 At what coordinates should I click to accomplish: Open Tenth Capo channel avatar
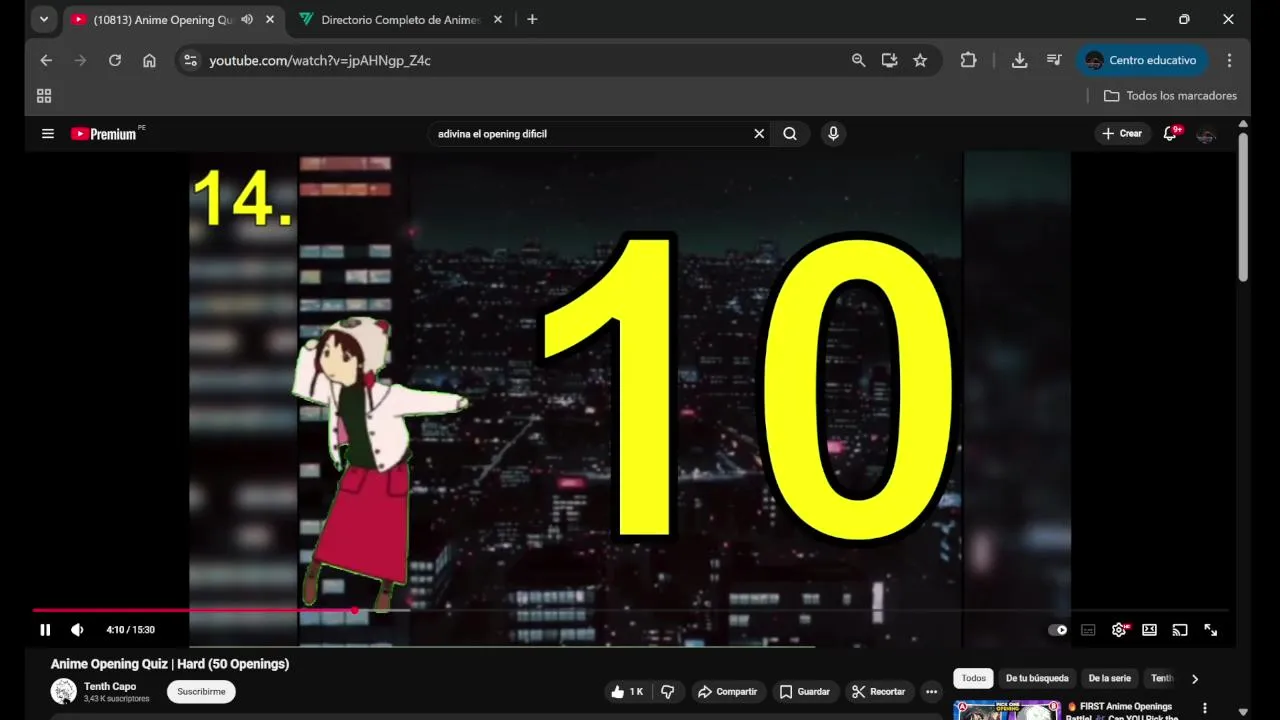point(64,691)
